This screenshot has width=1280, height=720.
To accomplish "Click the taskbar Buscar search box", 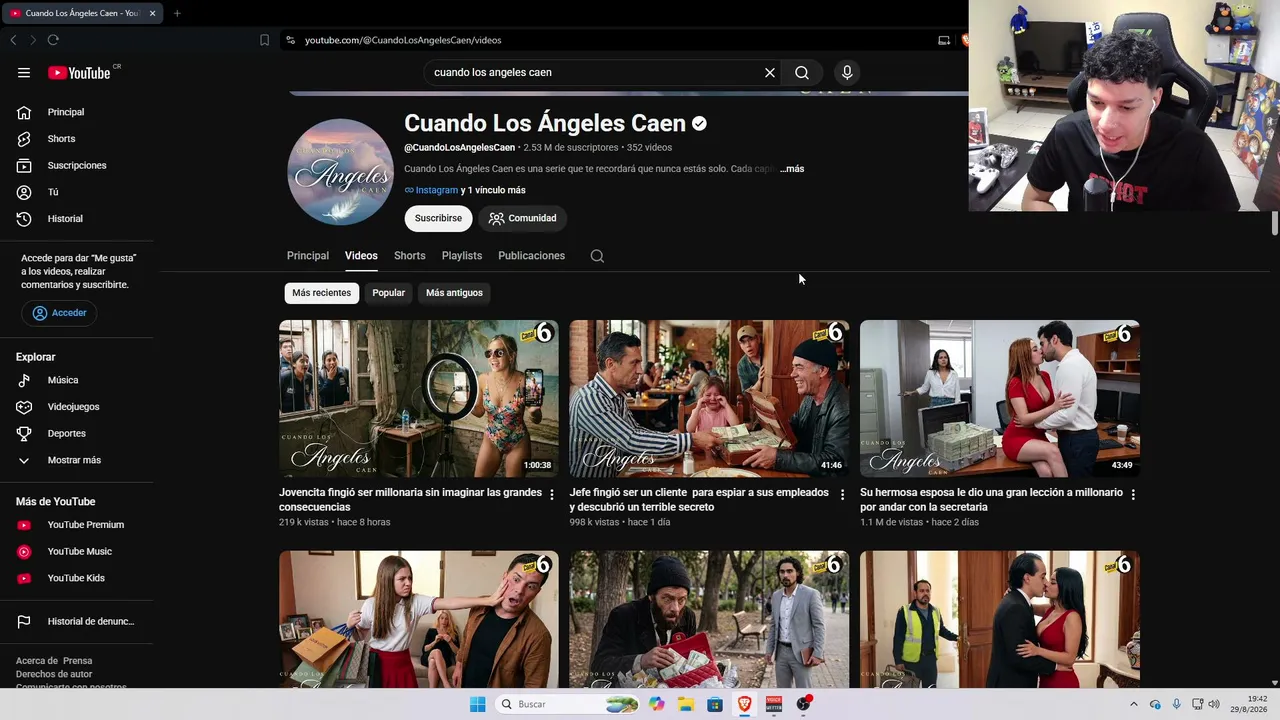I will point(567,704).
